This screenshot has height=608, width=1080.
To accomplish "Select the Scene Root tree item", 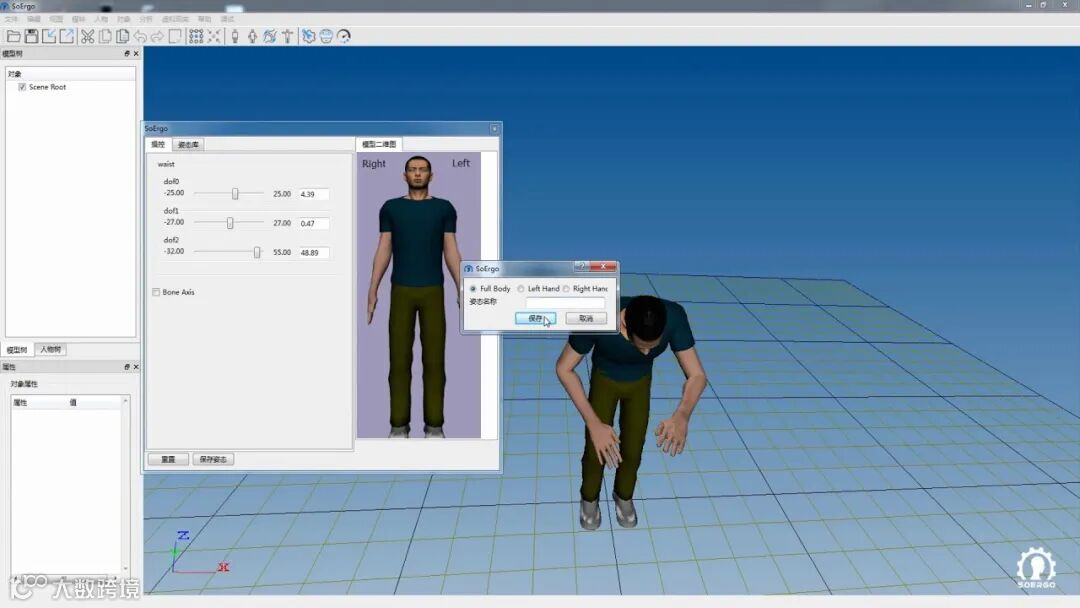I will pos(48,87).
